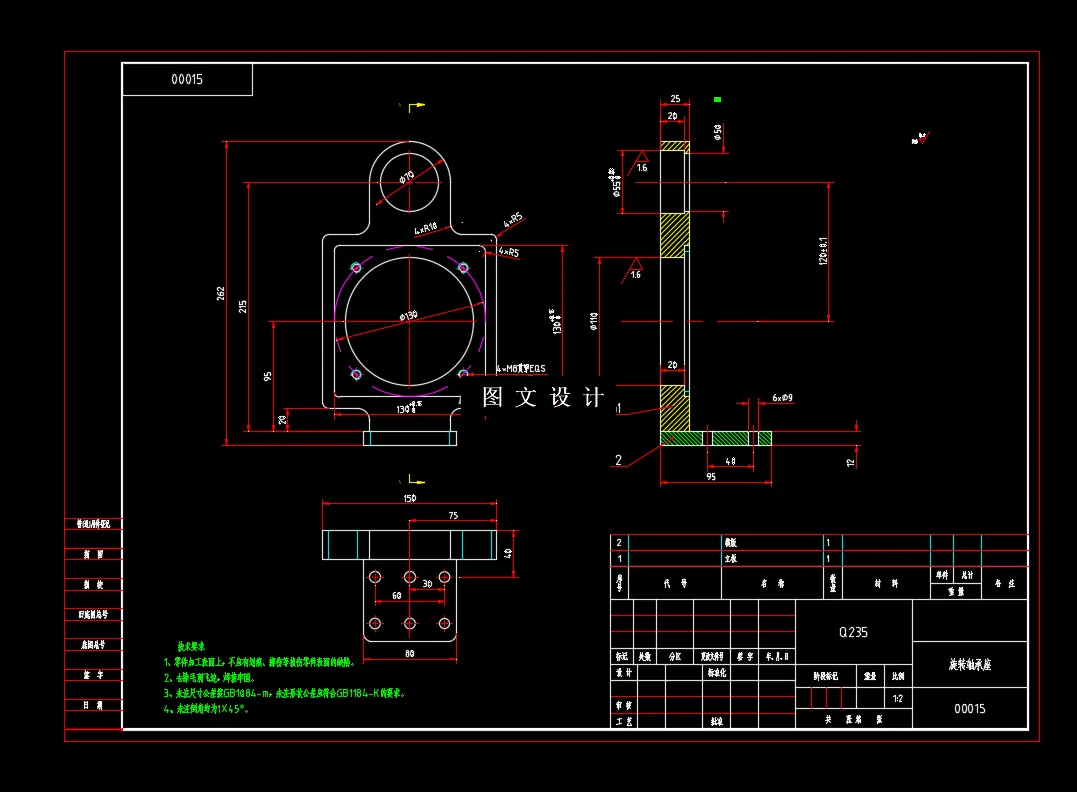Click the 日期 label in the left margin strip
Image resolution: width=1077 pixels, height=792 pixels.
point(93,705)
